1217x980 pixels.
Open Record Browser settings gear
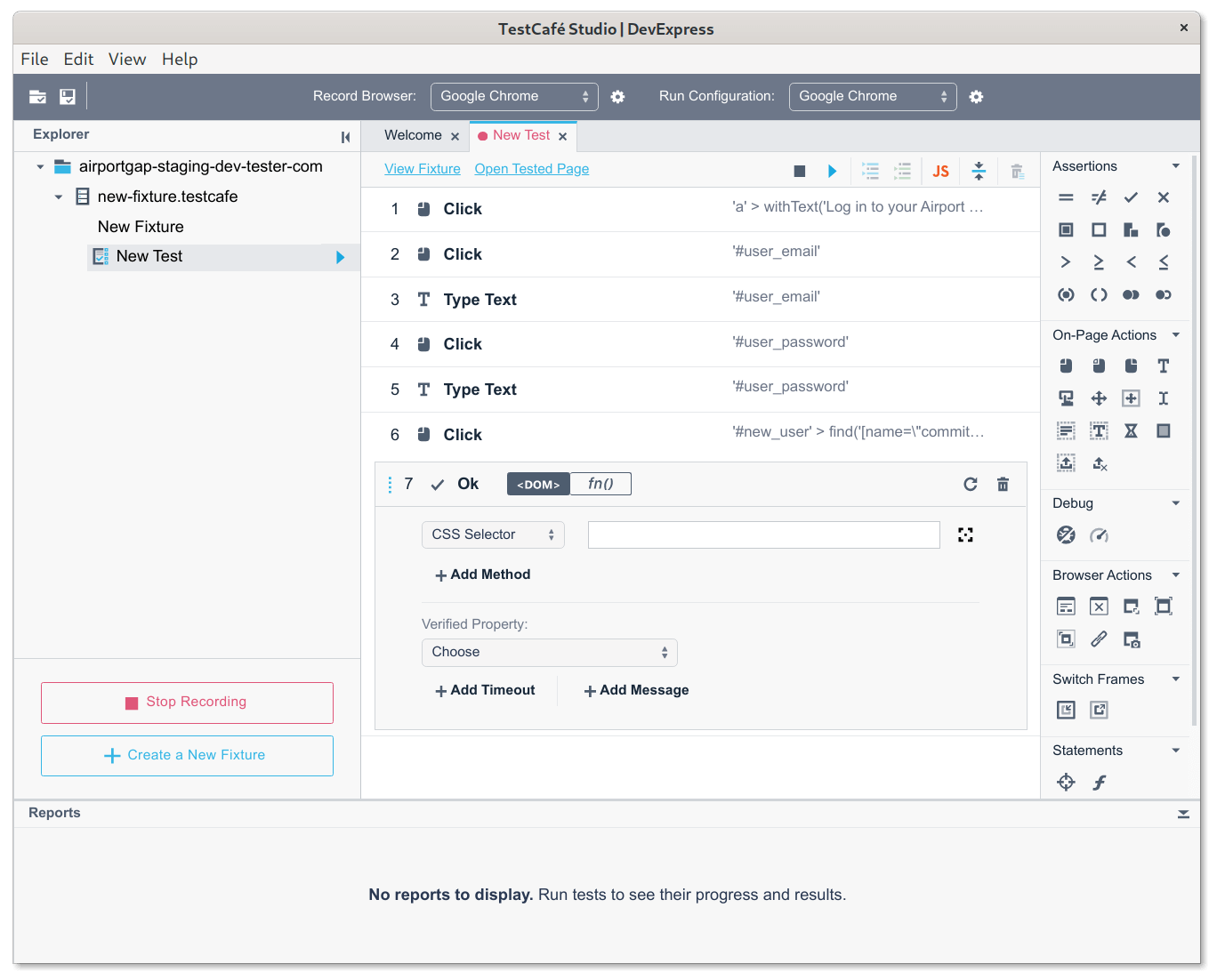(617, 97)
